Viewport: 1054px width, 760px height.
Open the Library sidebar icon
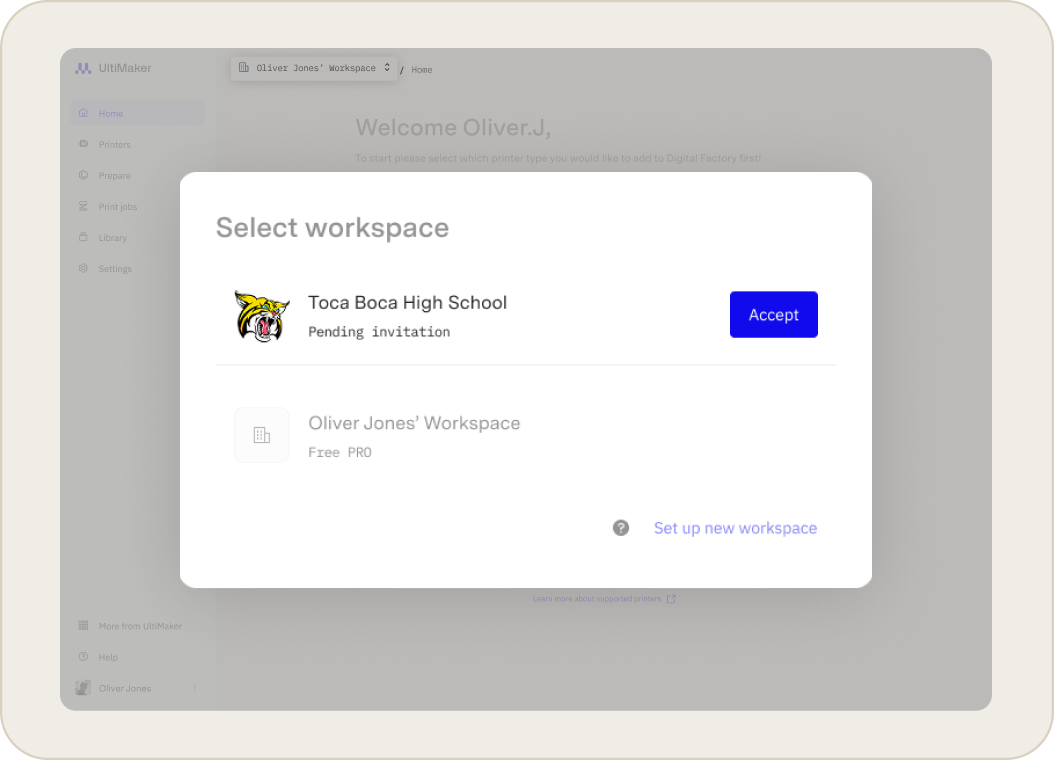tap(83, 237)
